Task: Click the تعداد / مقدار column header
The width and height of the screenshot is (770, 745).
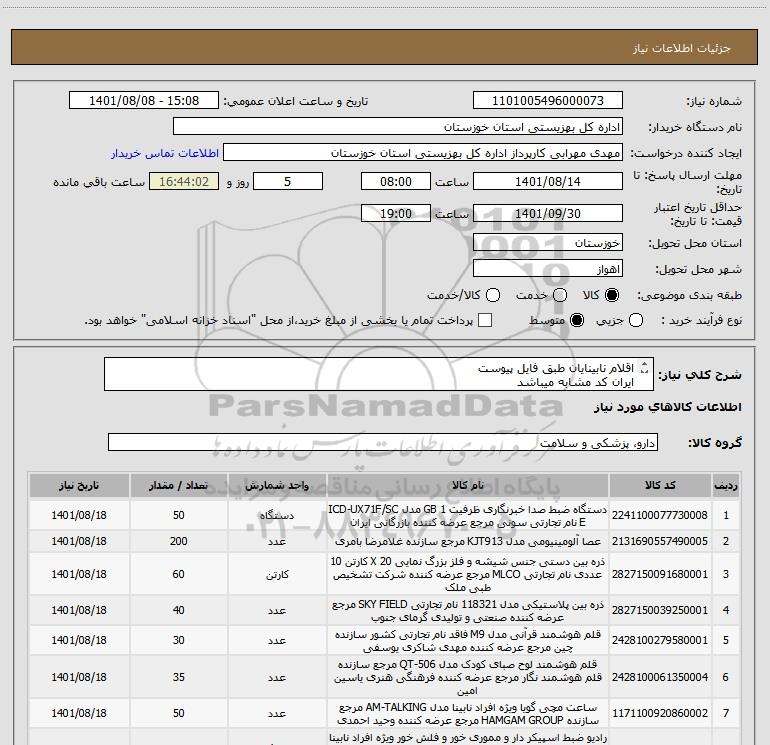Action: pos(178,486)
